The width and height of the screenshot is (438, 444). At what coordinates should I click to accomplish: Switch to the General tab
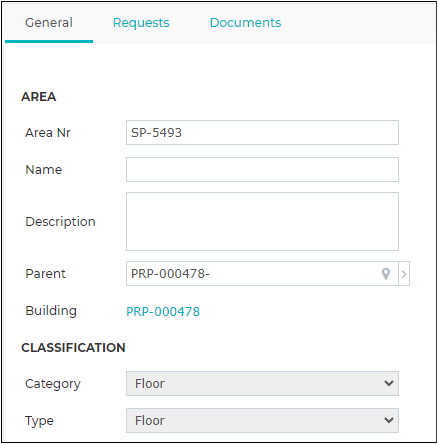49,23
